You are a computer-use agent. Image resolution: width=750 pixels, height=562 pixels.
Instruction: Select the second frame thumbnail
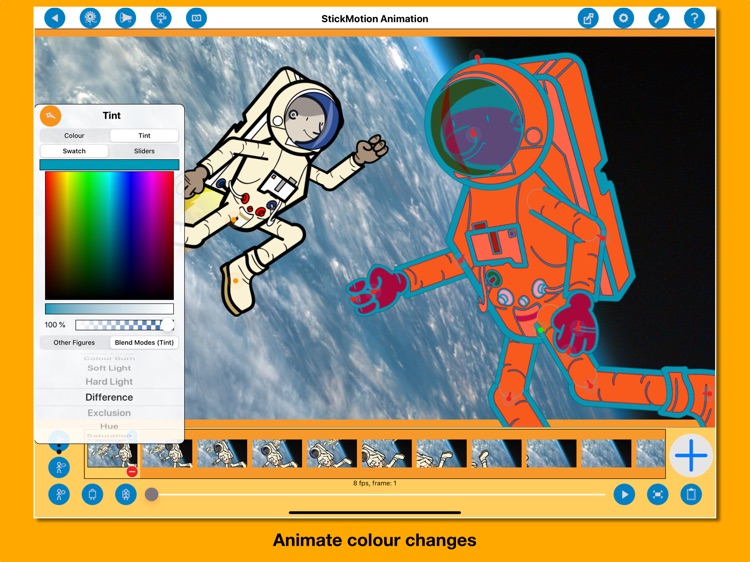coord(167,454)
